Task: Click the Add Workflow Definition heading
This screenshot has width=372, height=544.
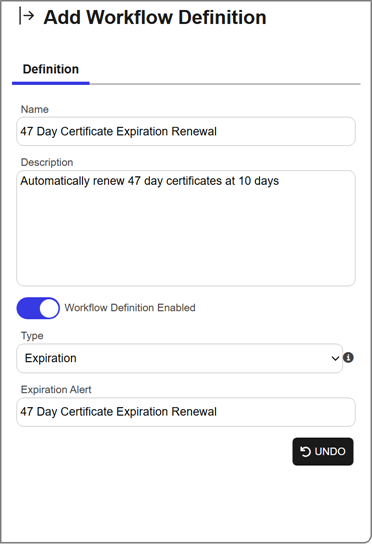Action: (155, 17)
